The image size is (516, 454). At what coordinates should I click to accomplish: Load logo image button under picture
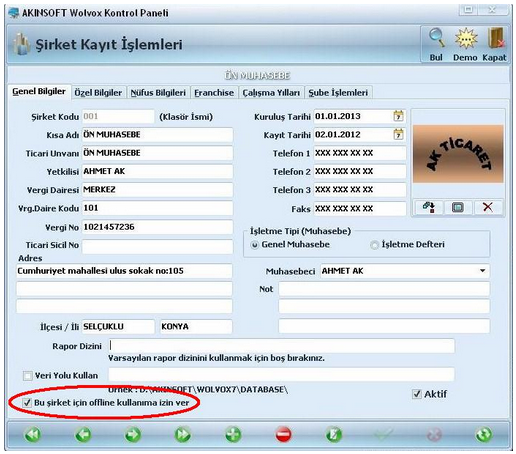pyautogui.click(x=429, y=207)
